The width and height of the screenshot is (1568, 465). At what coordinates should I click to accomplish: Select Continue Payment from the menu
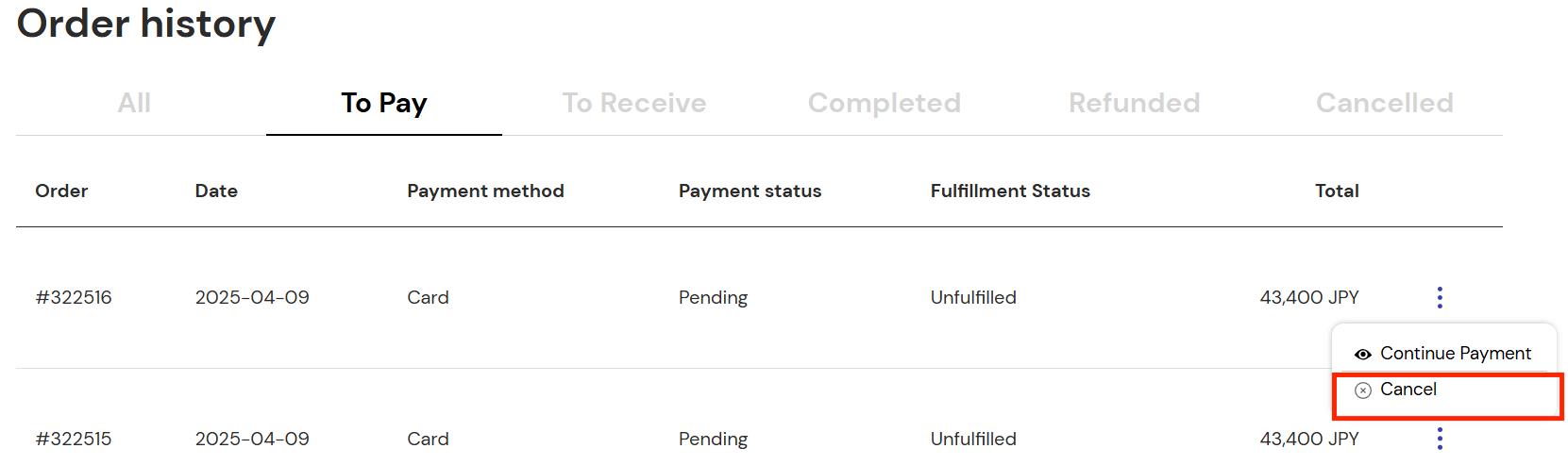click(1444, 354)
